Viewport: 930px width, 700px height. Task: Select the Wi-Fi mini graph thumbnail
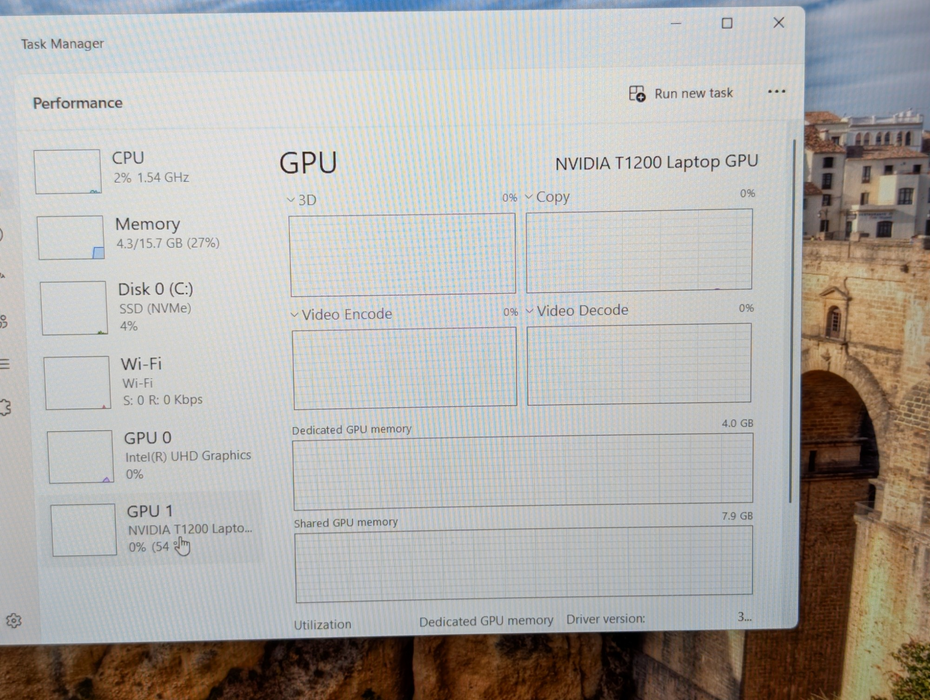tap(77, 383)
